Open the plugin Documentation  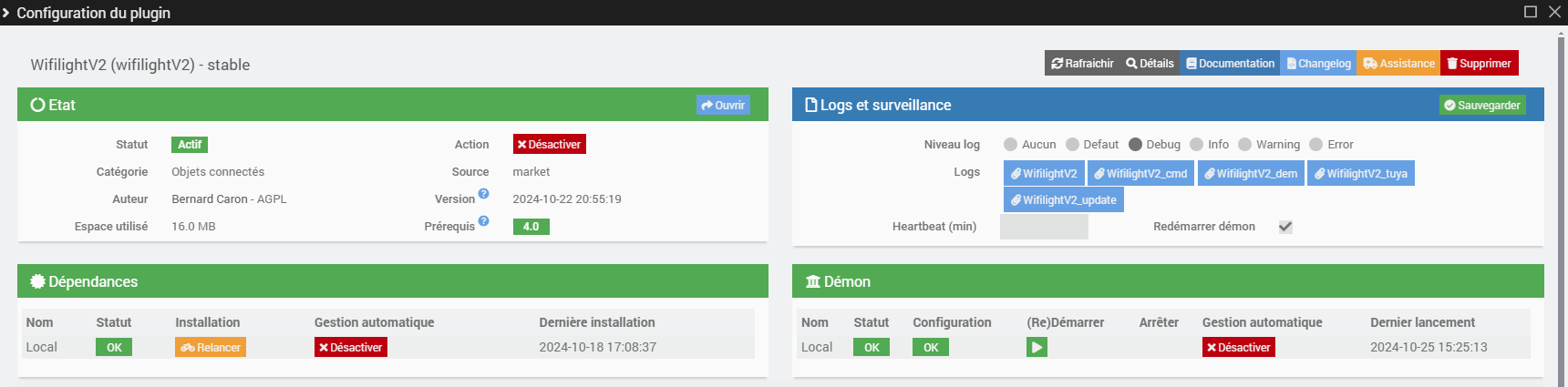pyautogui.click(x=1230, y=64)
